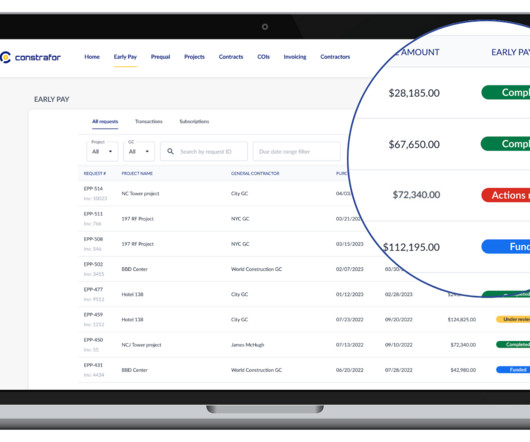Open request EPP-514
This screenshot has width=530, height=442.
point(93,189)
